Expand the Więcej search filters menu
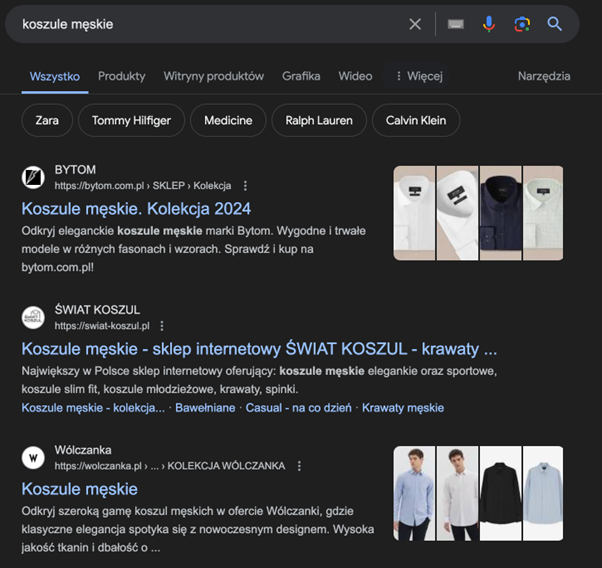602x568 pixels. [418, 76]
